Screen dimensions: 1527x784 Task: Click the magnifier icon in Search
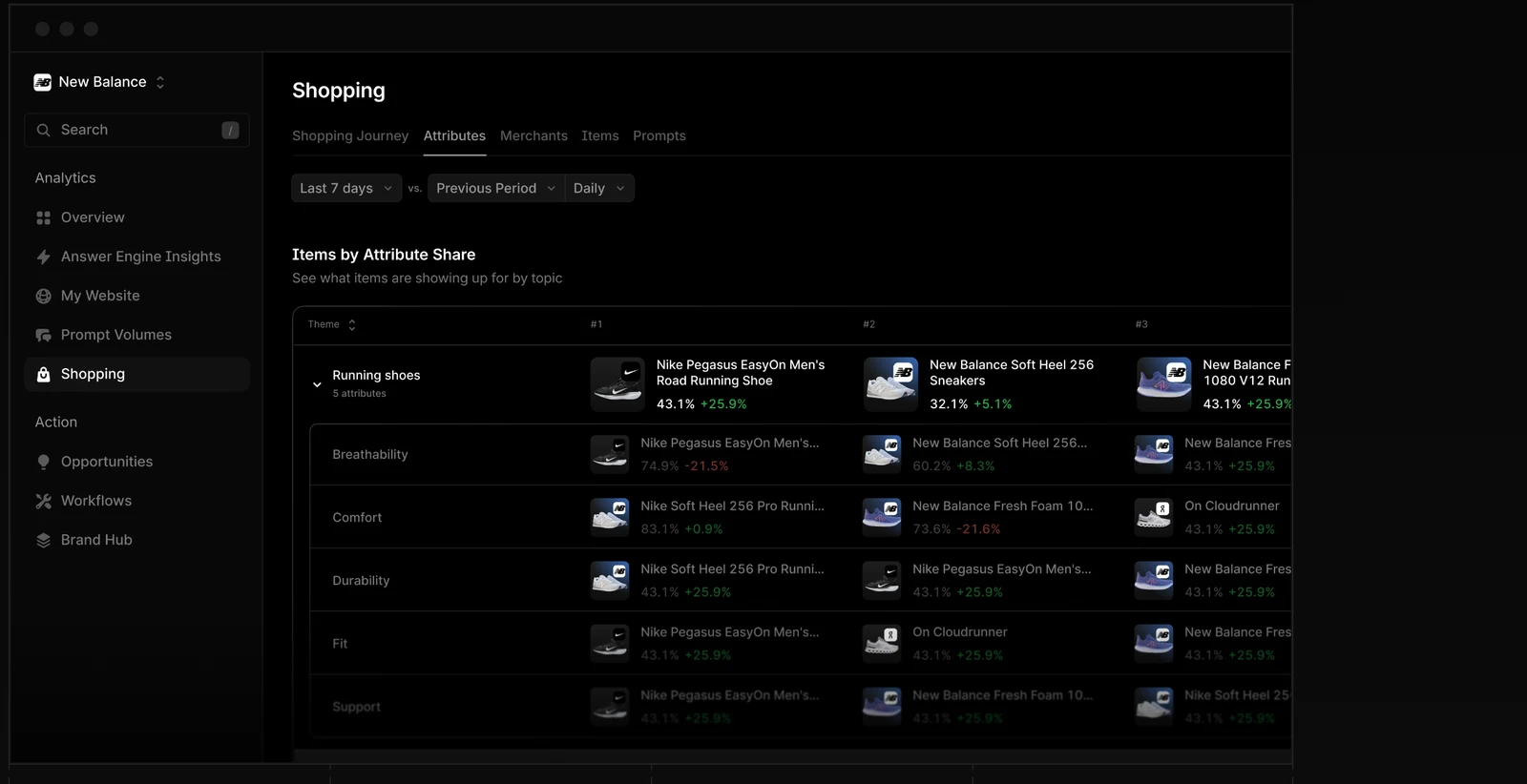43,130
